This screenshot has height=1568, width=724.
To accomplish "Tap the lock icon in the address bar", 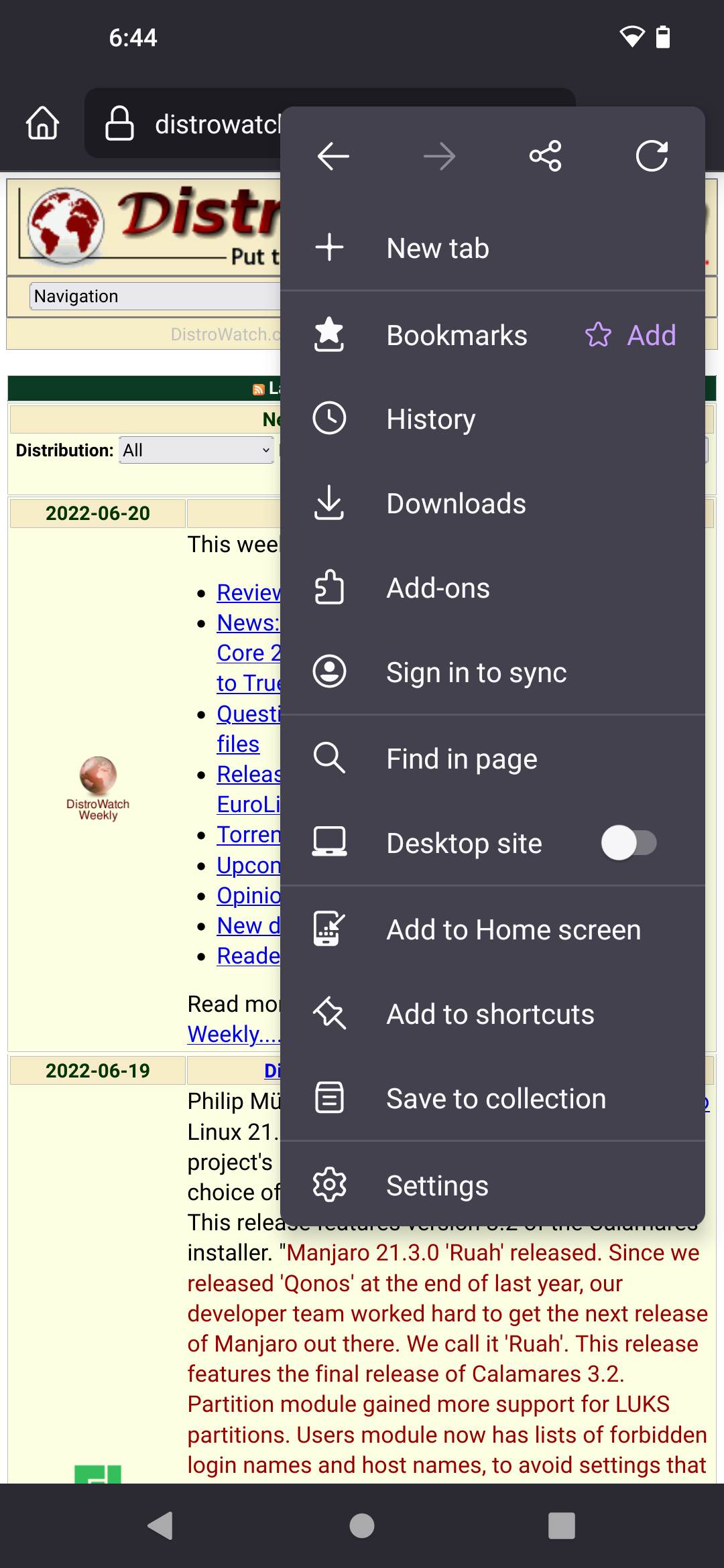I will click(x=120, y=123).
